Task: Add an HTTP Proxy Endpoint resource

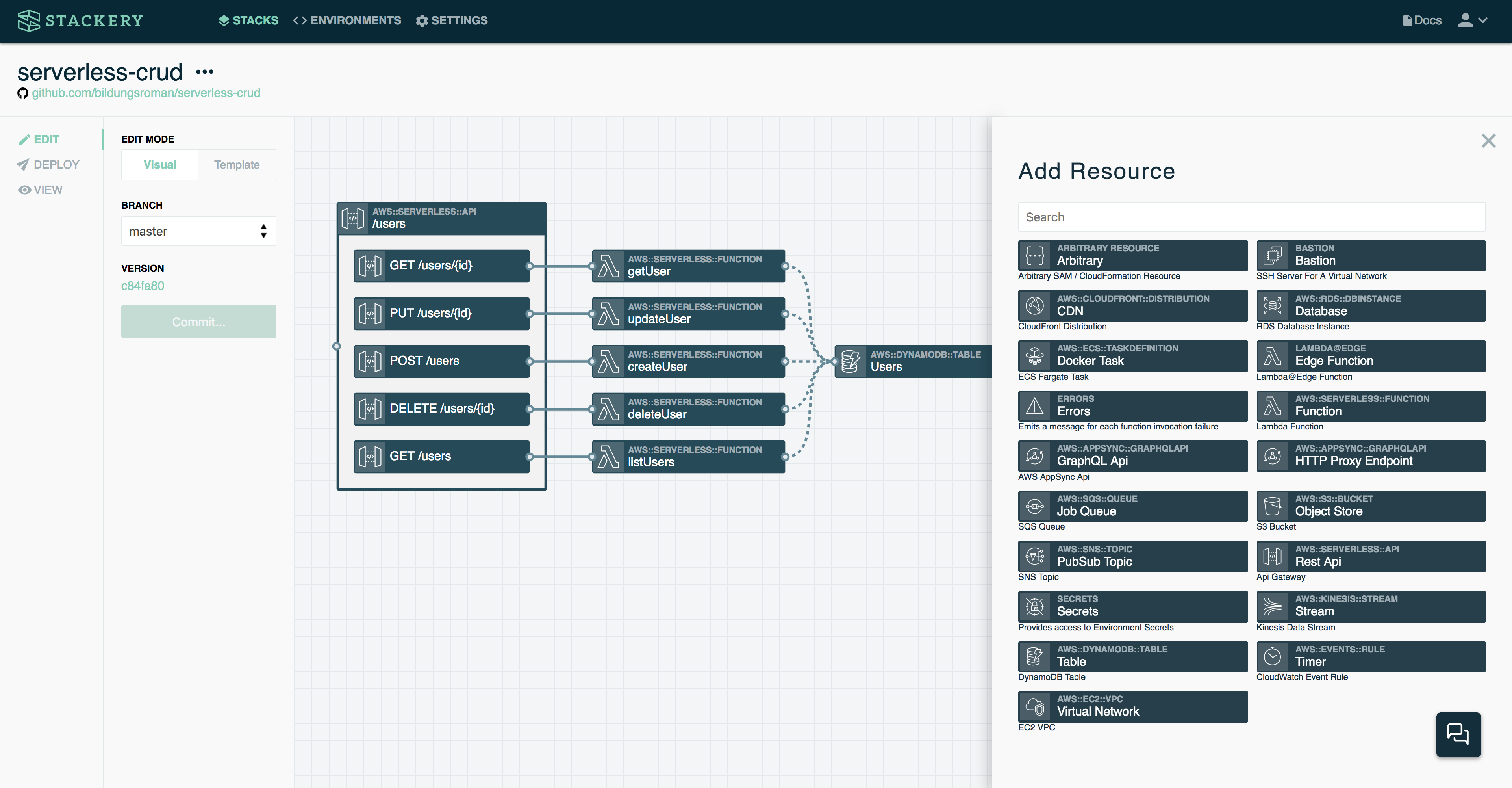Action: tap(1371, 455)
